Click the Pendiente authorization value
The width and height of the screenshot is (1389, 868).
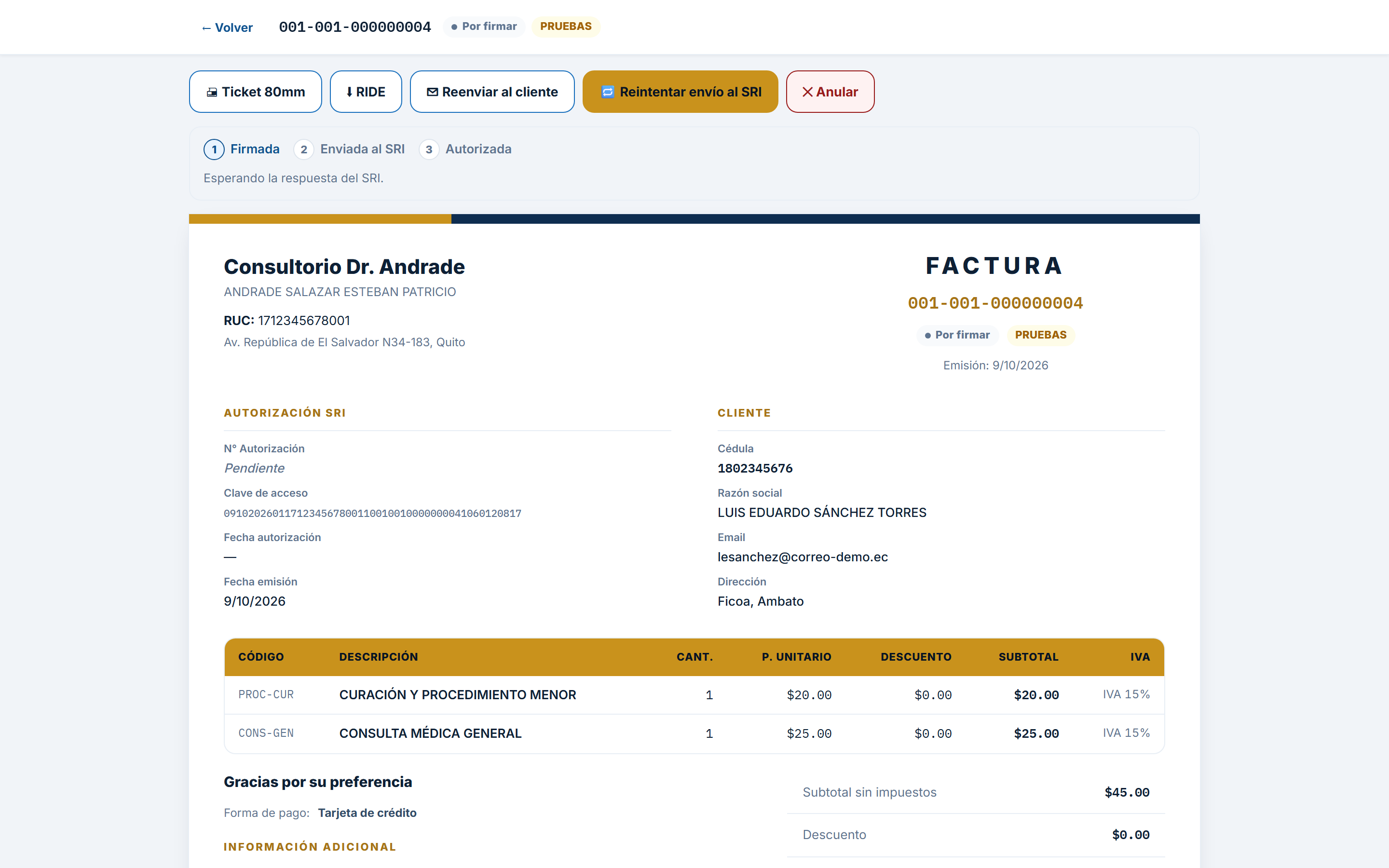pyautogui.click(x=254, y=468)
